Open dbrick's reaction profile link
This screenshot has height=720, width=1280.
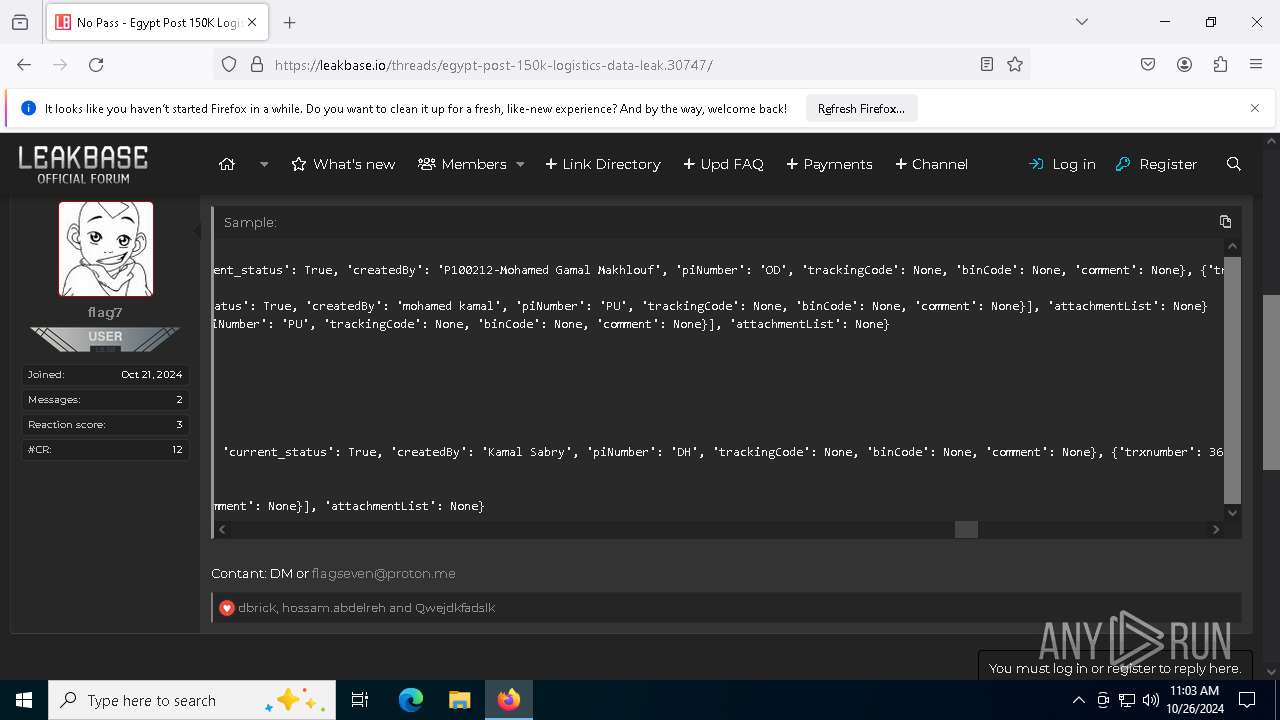[x=256, y=608]
